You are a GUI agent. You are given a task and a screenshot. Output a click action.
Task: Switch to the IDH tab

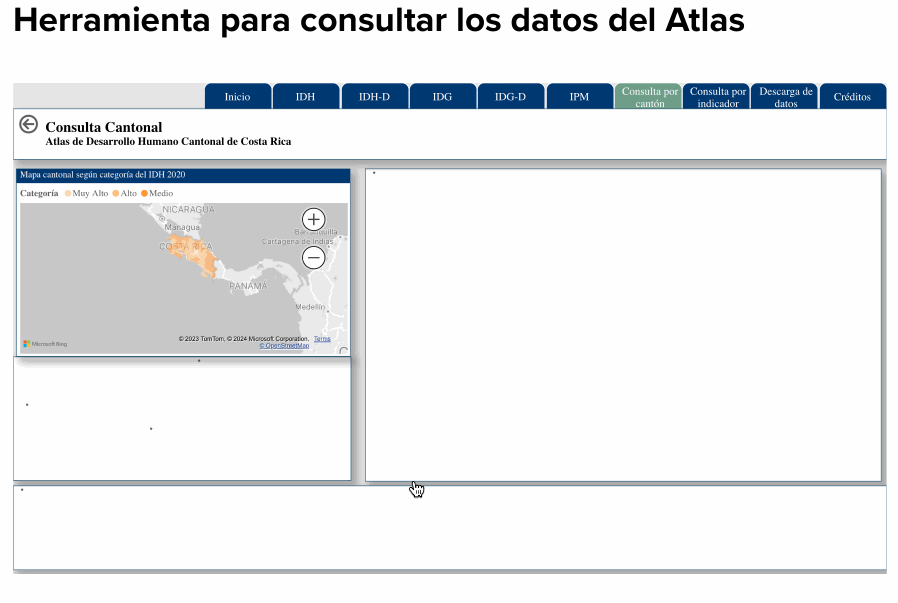(306, 97)
